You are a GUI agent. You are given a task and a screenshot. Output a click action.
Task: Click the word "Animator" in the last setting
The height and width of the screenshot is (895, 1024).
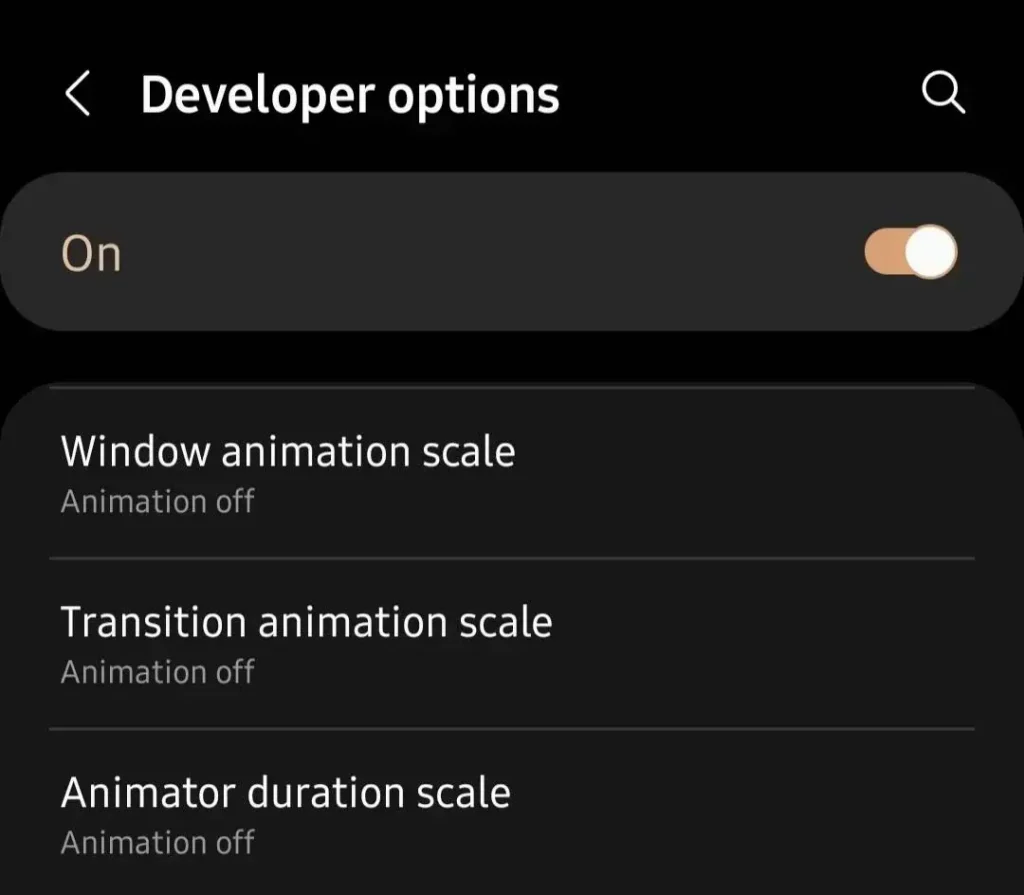pos(148,793)
